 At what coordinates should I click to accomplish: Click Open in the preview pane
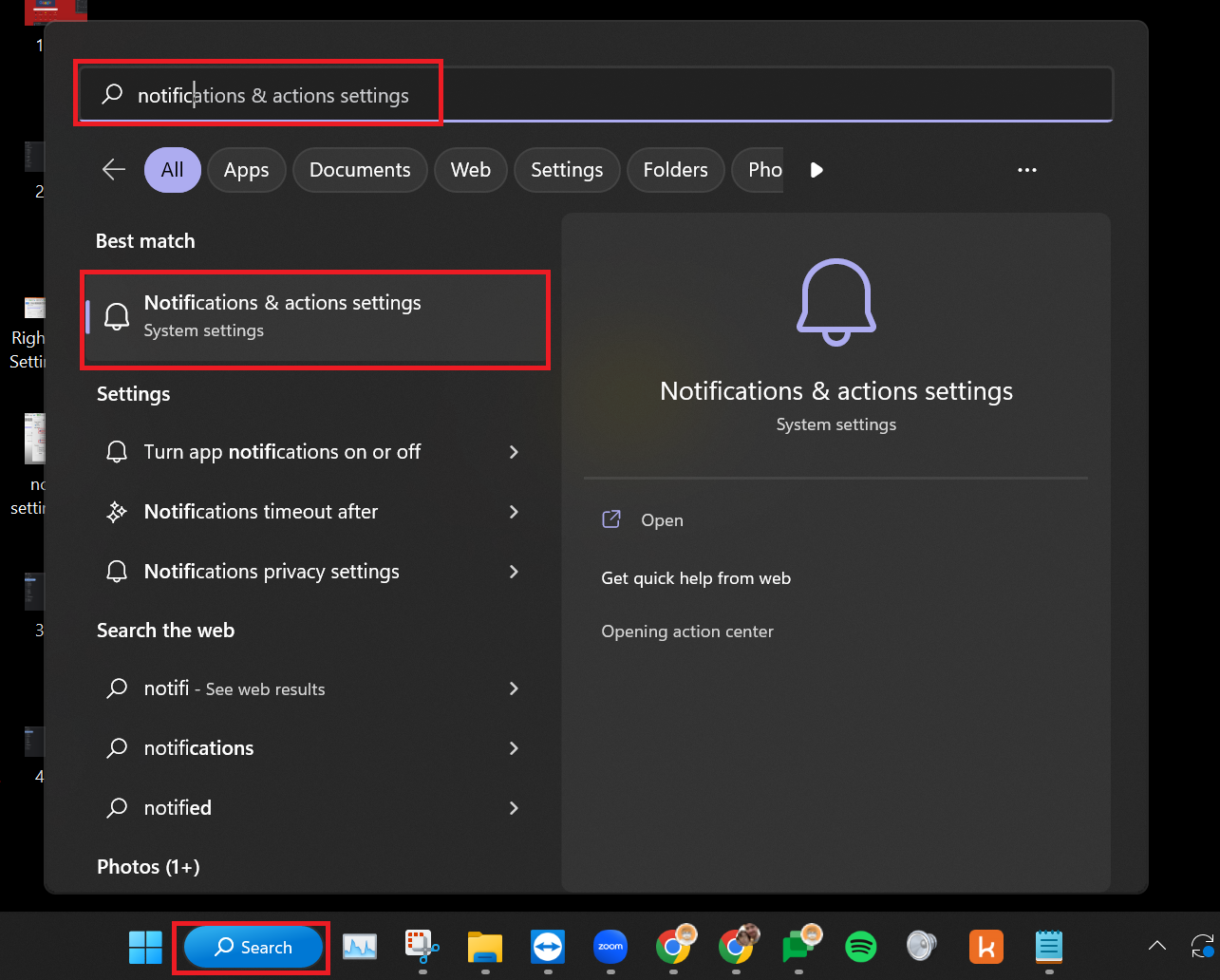click(662, 520)
